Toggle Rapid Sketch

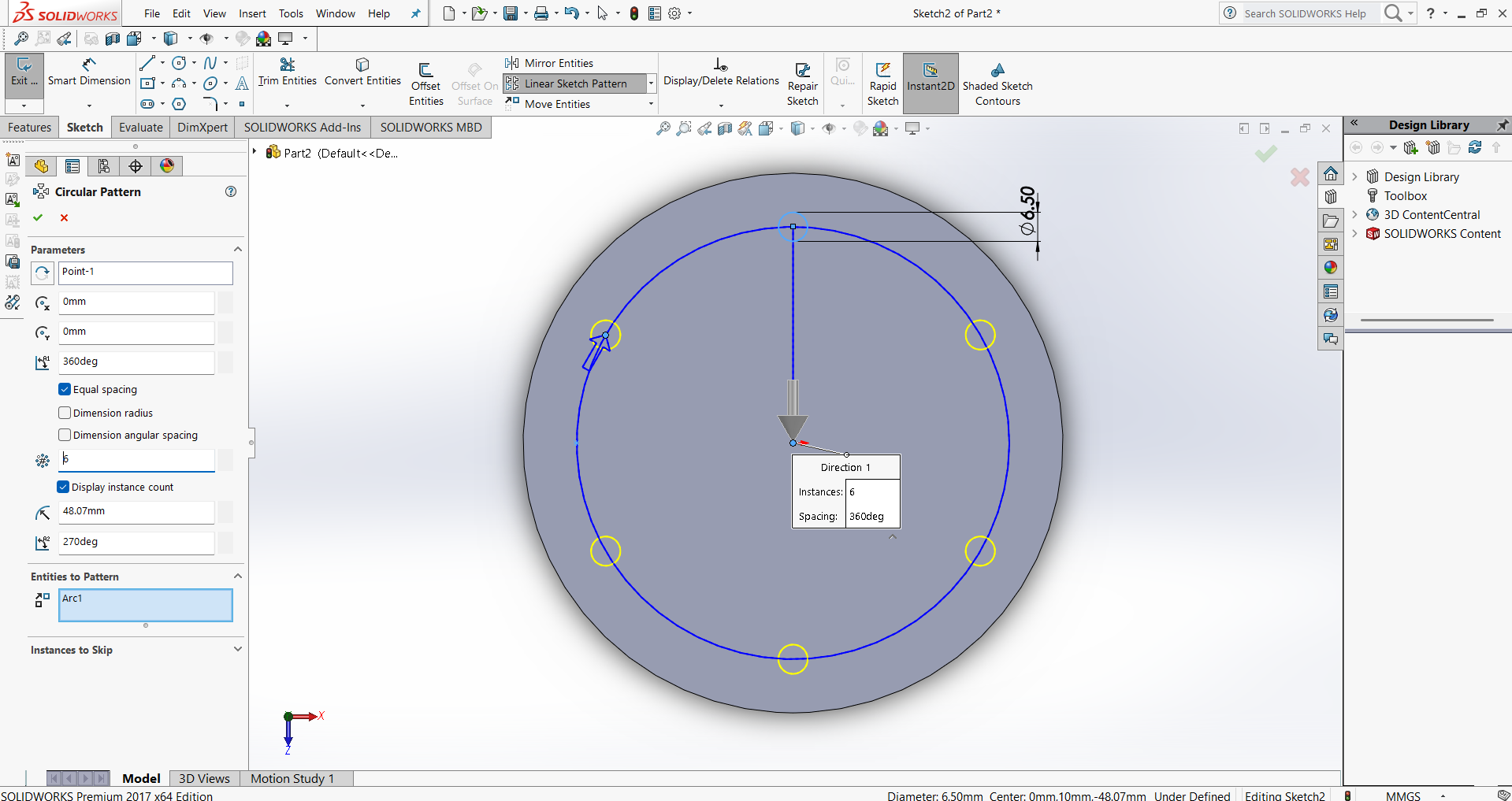(x=882, y=83)
